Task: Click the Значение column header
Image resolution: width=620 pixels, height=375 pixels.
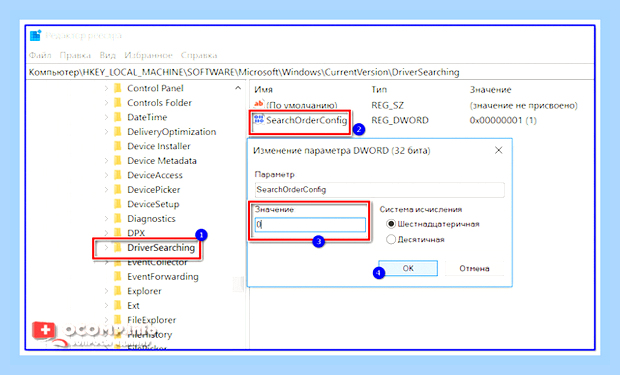Action: coord(490,90)
